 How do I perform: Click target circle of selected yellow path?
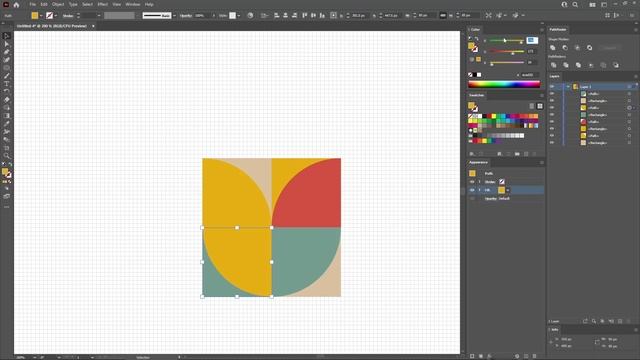pyautogui.click(x=629, y=108)
